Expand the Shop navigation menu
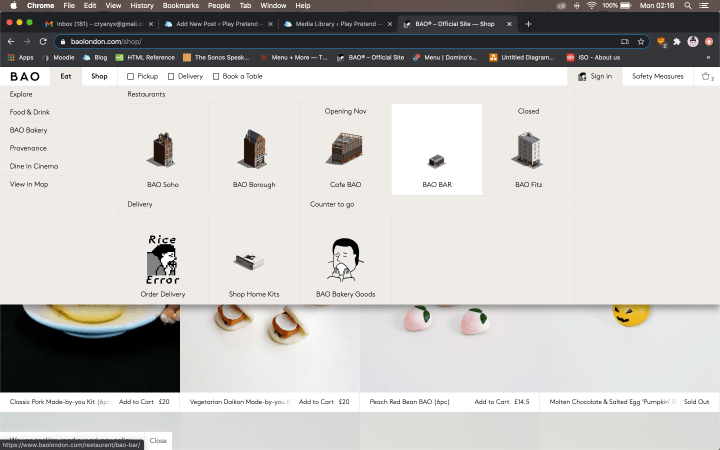Screen dimensions: 720x450 coord(99,76)
